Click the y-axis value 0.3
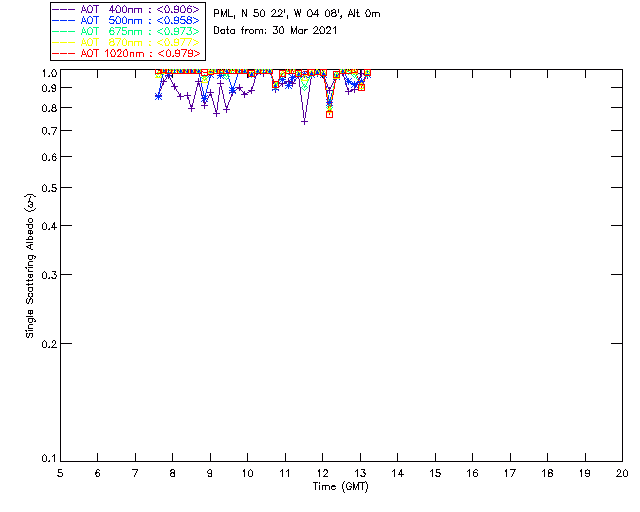Viewport: 640px width, 512px height. [49, 275]
